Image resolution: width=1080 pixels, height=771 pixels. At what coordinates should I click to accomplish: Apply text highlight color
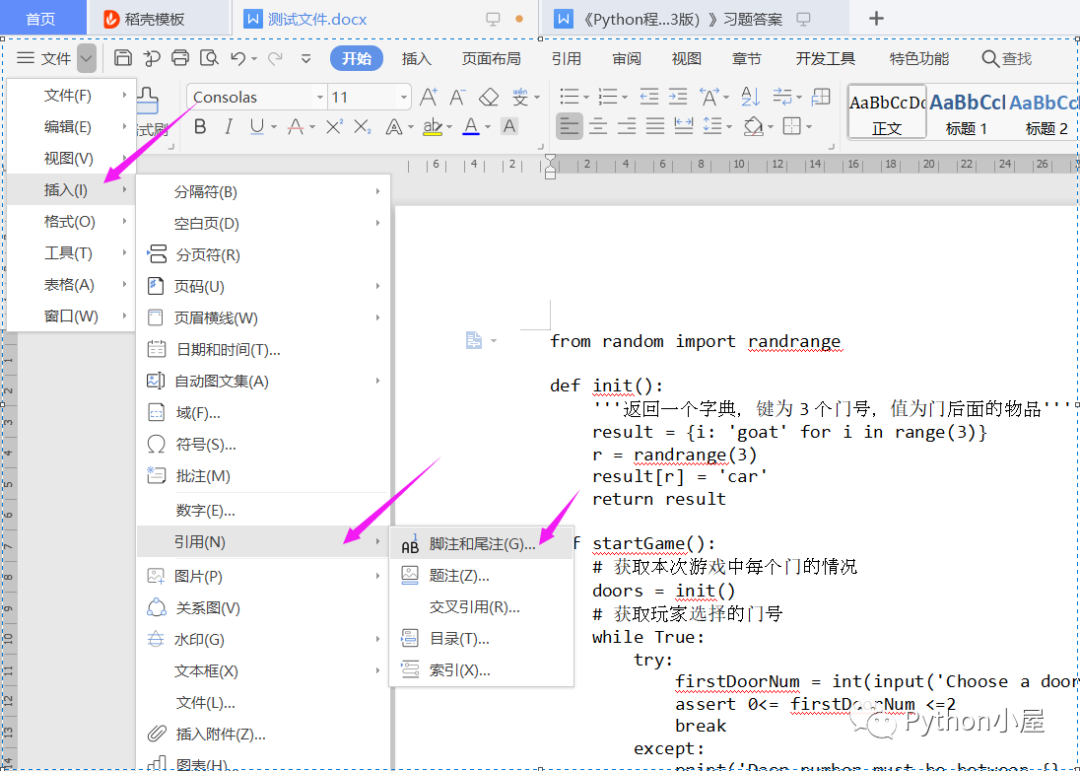[x=433, y=127]
